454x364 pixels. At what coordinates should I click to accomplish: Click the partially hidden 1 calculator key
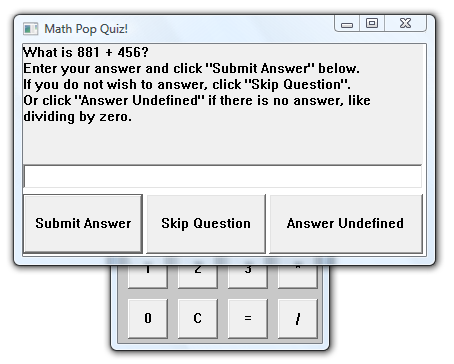coord(148,277)
